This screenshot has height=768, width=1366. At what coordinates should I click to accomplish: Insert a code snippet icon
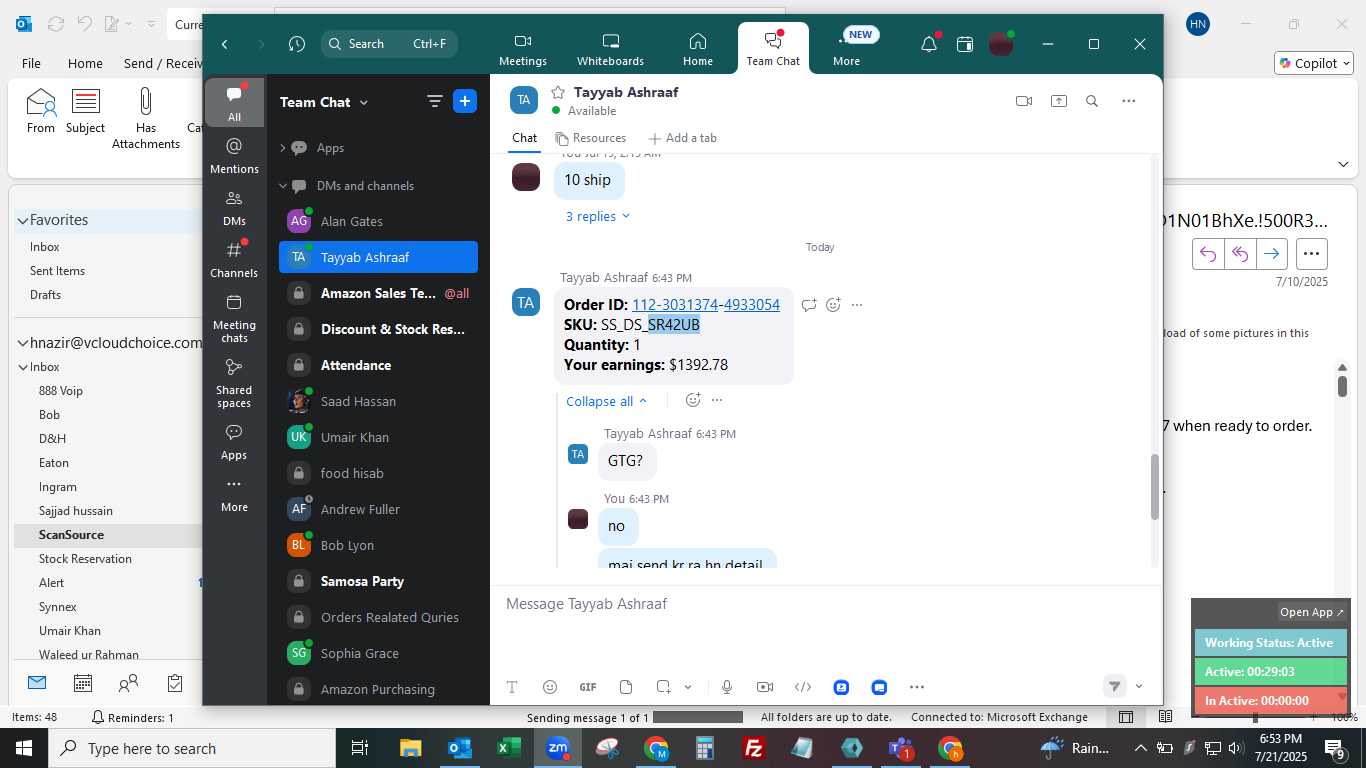(803, 687)
